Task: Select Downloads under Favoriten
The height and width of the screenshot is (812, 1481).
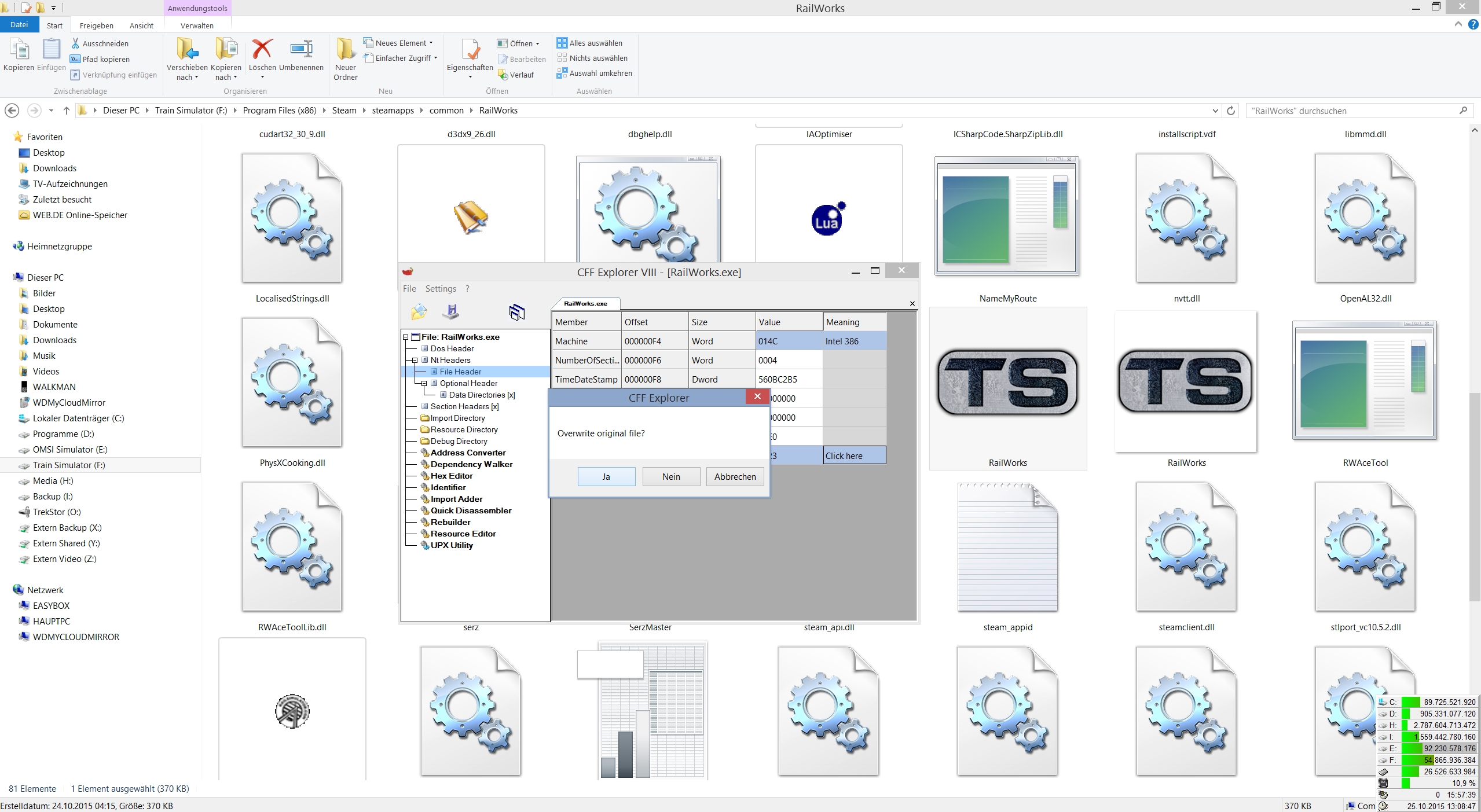Action: coord(54,168)
